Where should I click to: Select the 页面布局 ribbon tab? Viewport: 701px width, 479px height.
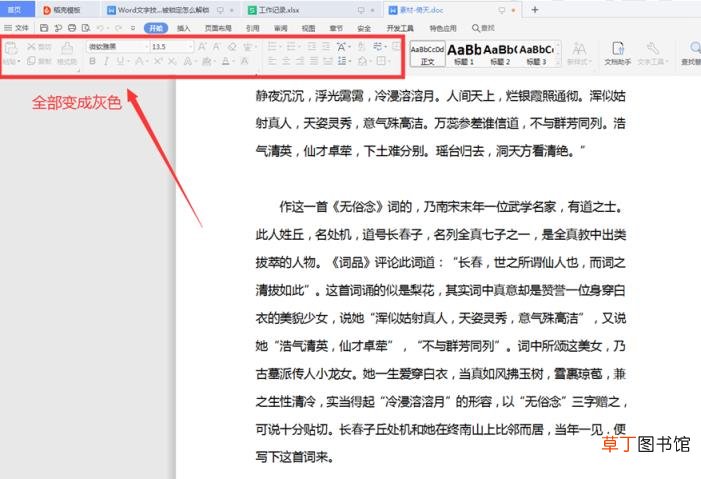click(x=218, y=28)
